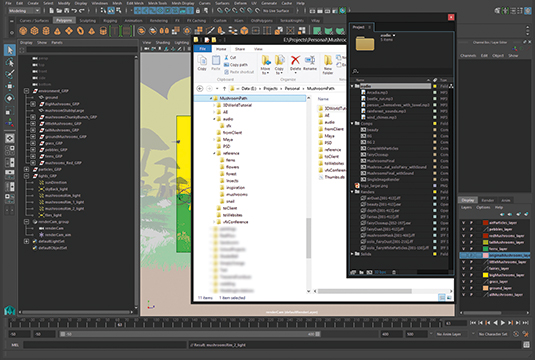535x360 pixels.
Task: Click the File button in Explorer ribbon
Action: [x=203, y=49]
